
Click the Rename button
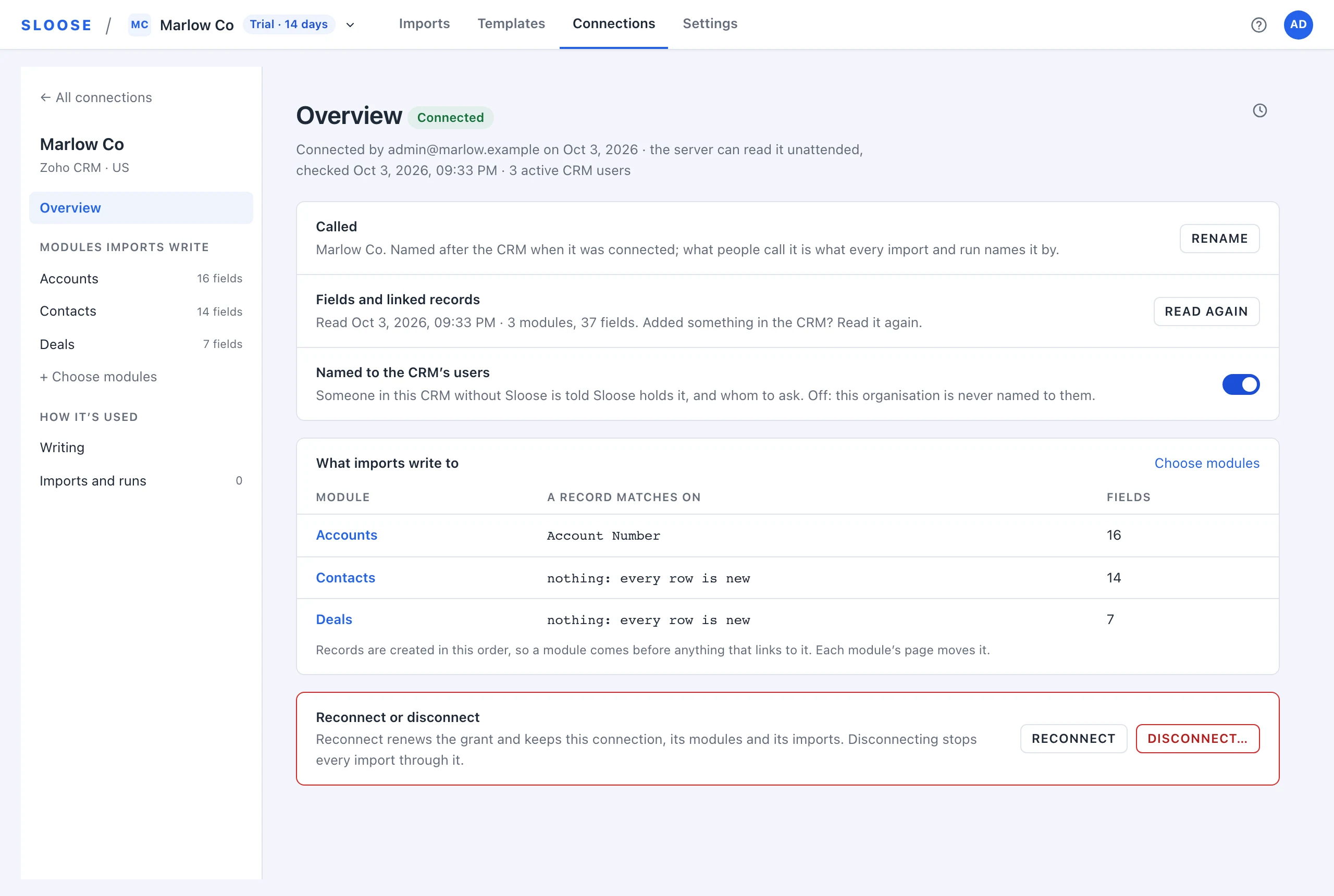[x=1220, y=239]
